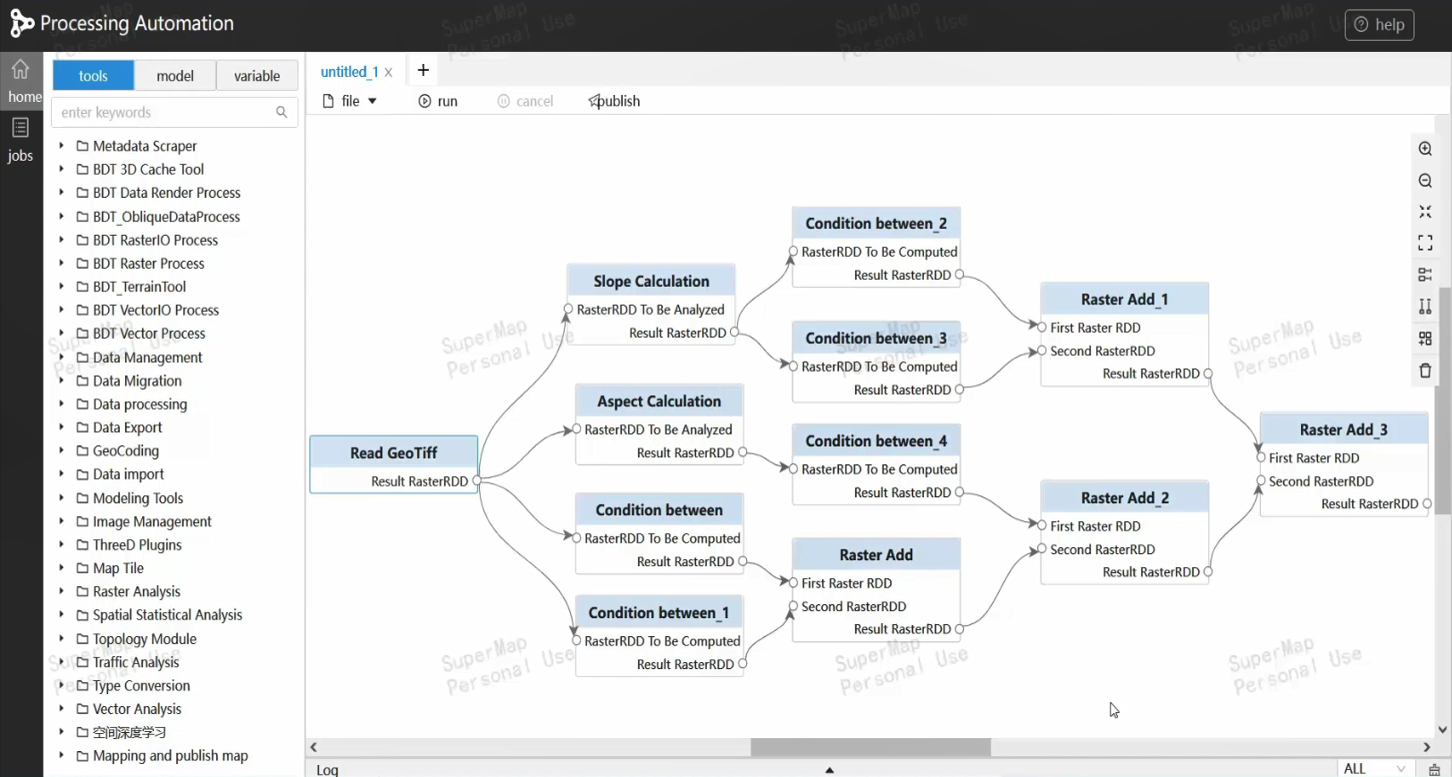Switch to the tools tab

point(93,76)
